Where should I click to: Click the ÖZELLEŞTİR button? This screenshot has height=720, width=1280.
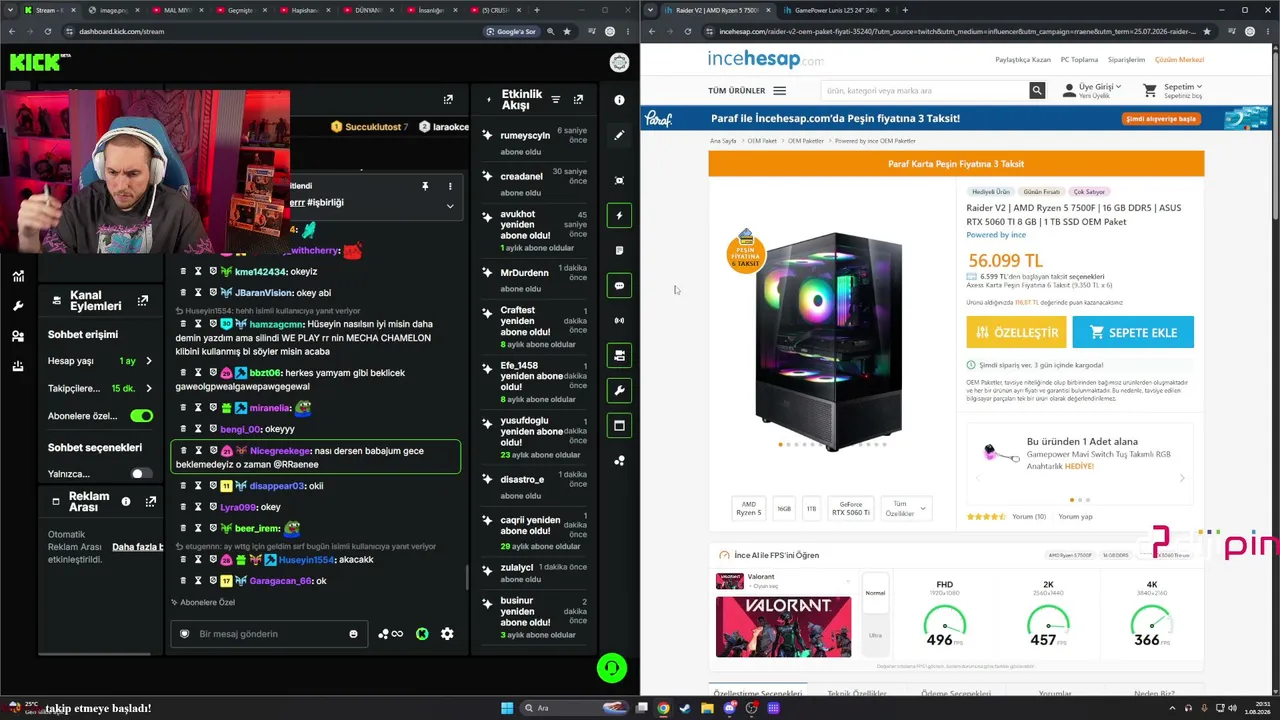(x=1016, y=332)
